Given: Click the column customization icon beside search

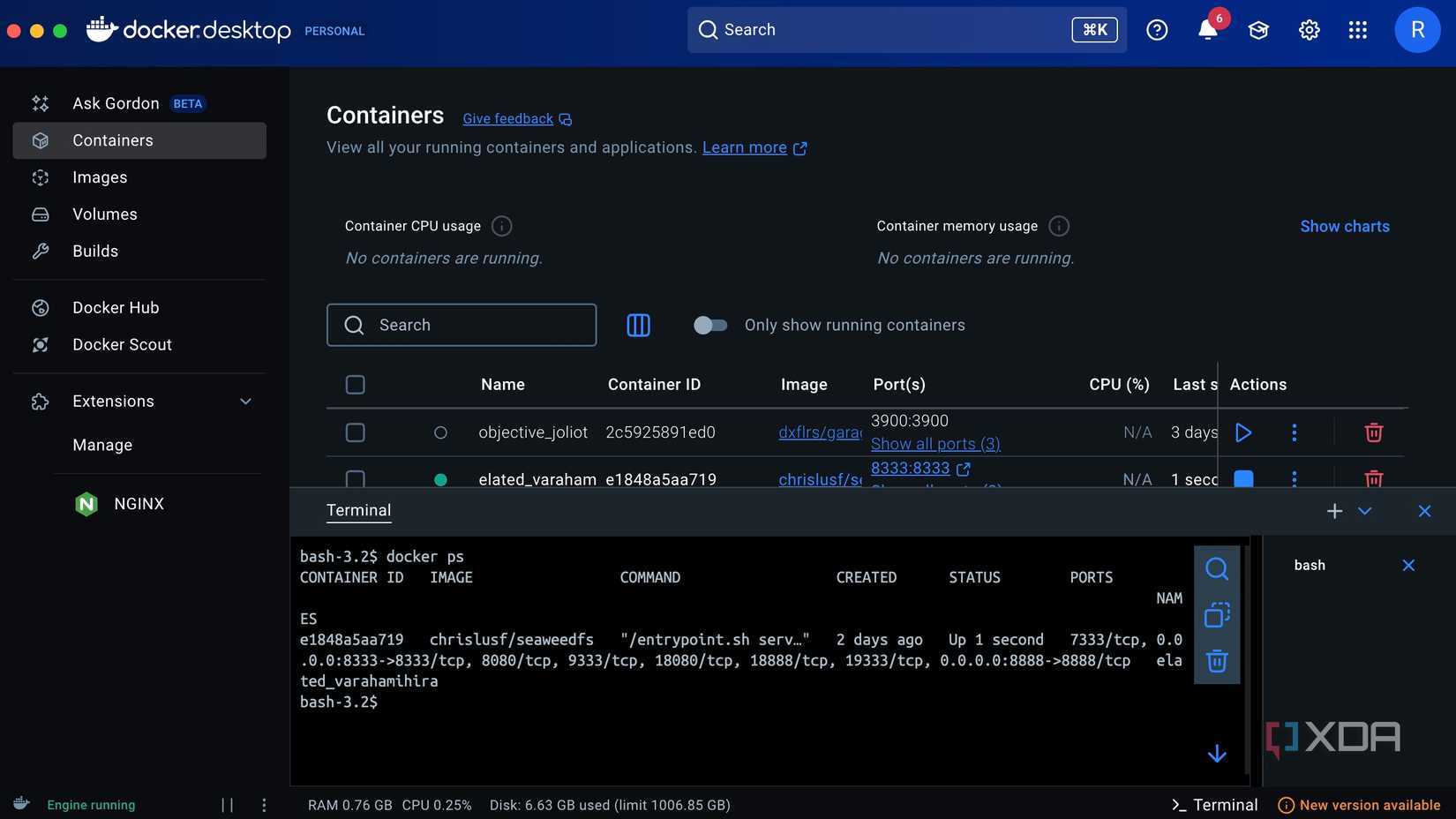Looking at the screenshot, I should [x=638, y=325].
